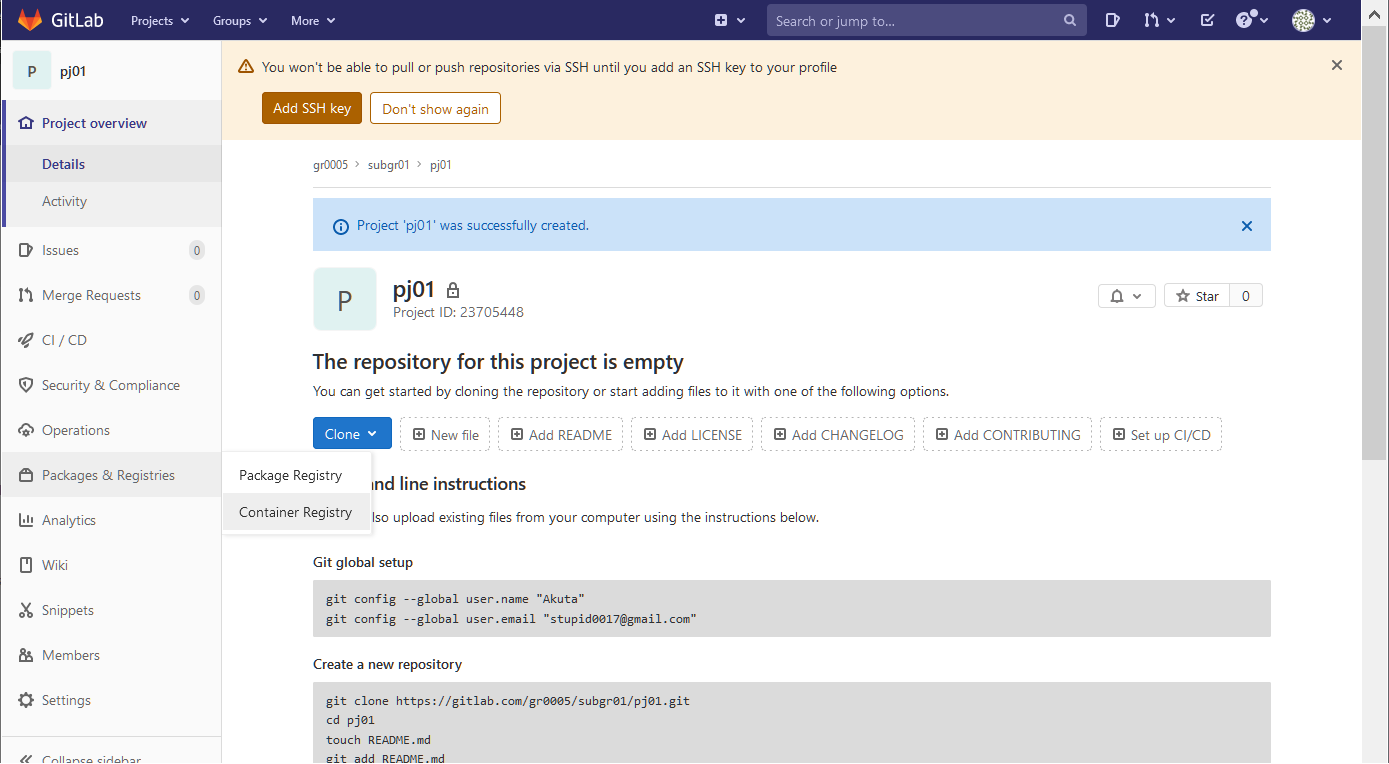
Task: Dismiss the SSH key warning banner
Action: point(1337,65)
